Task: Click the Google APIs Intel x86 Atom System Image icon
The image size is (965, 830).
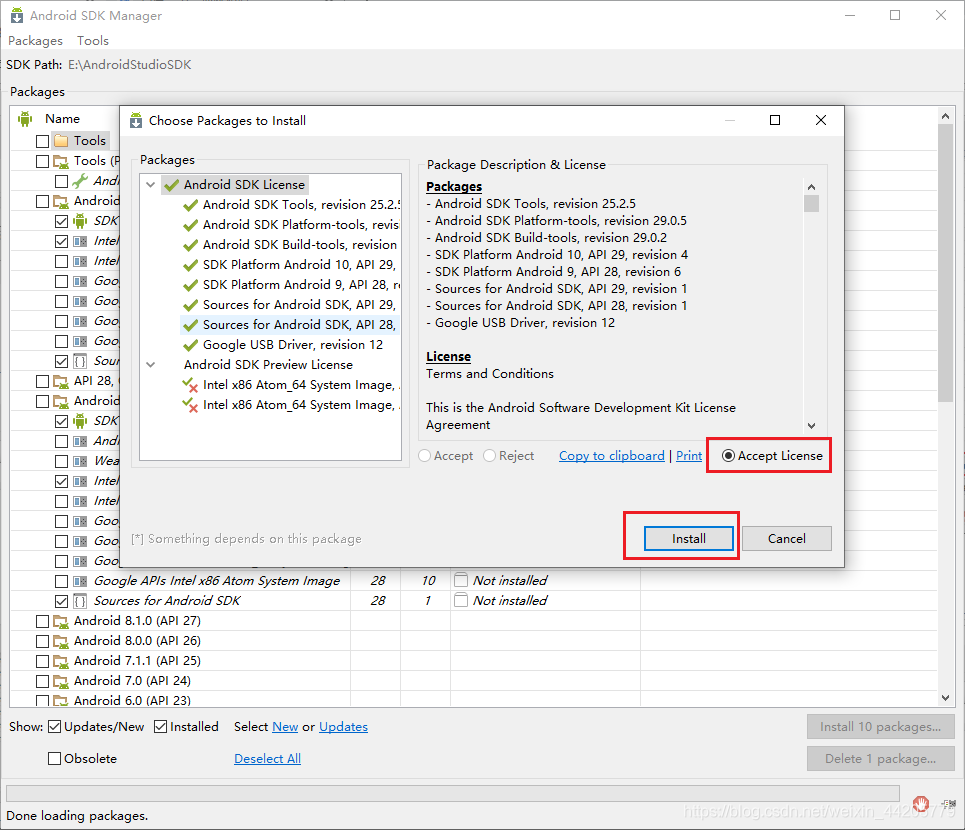Action: pos(80,581)
